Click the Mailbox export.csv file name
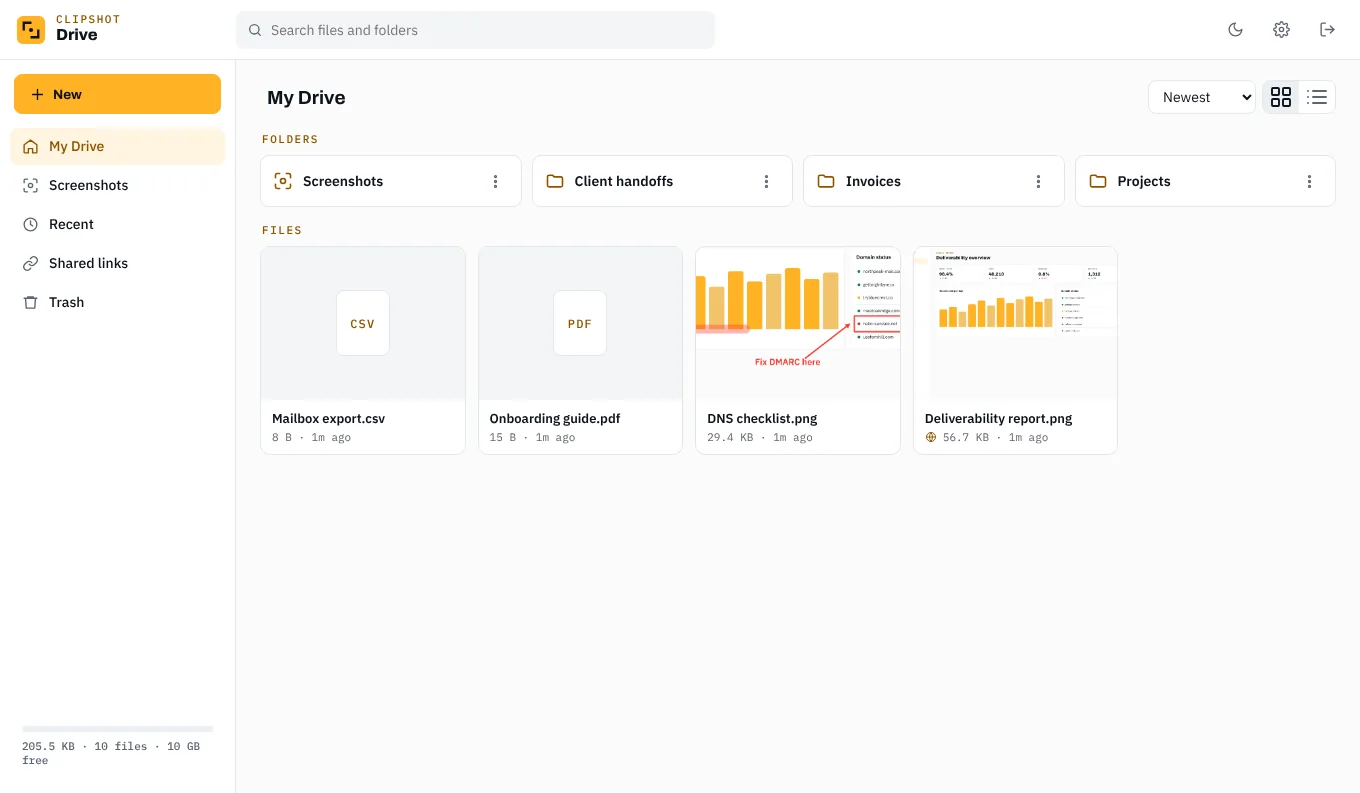 (x=328, y=418)
